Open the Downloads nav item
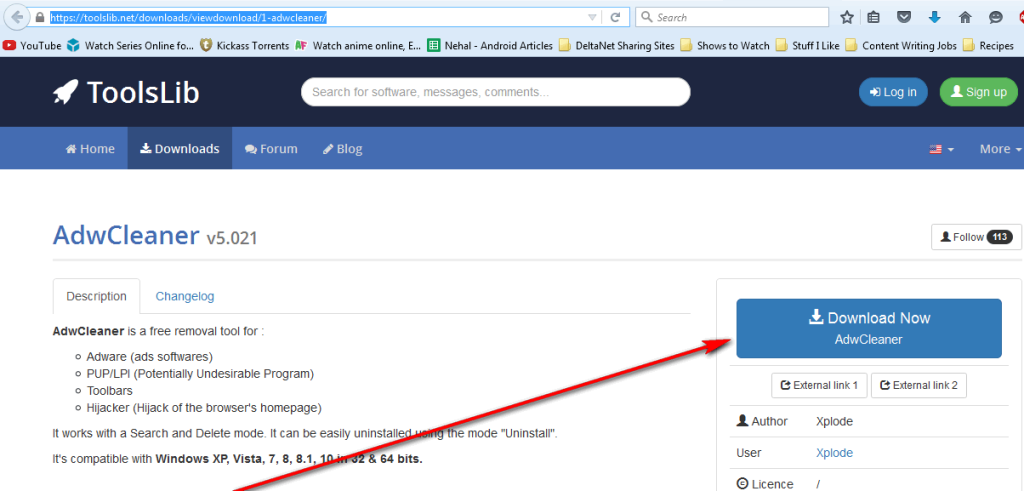The image size is (1024, 491). [x=180, y=149]
